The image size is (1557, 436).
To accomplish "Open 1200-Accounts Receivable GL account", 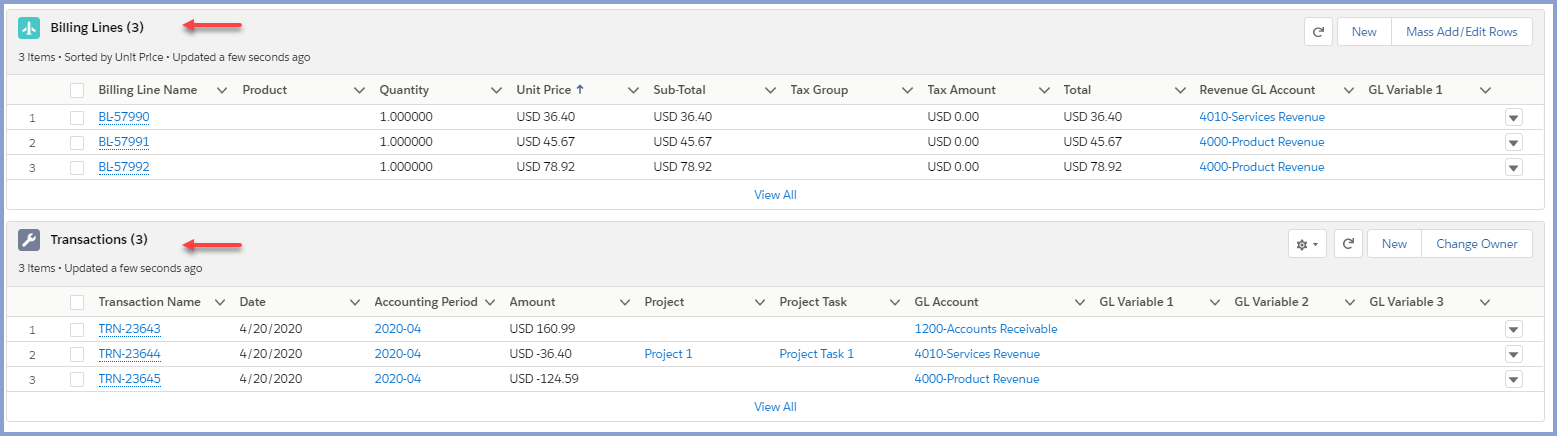I will tap(986, 329).
